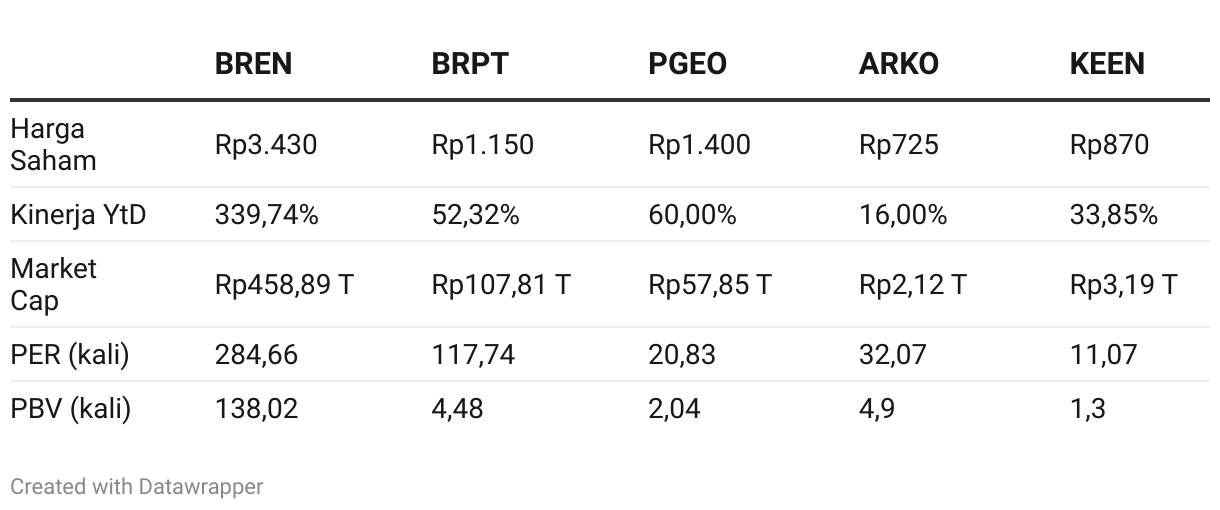This screenshot has height=510, width=1220.
Task: Click the Market Cap row label
Action: [53, 285]
